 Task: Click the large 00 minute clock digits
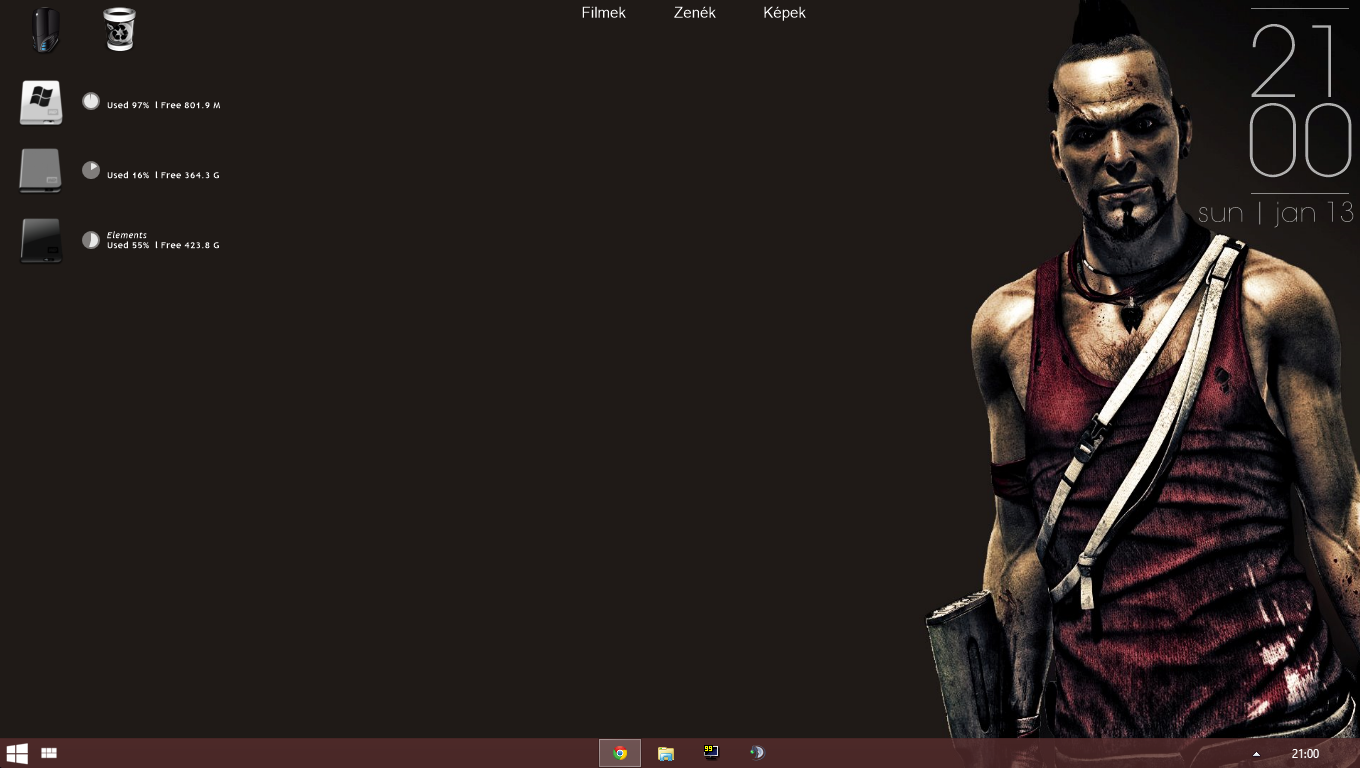point(1300,139)
